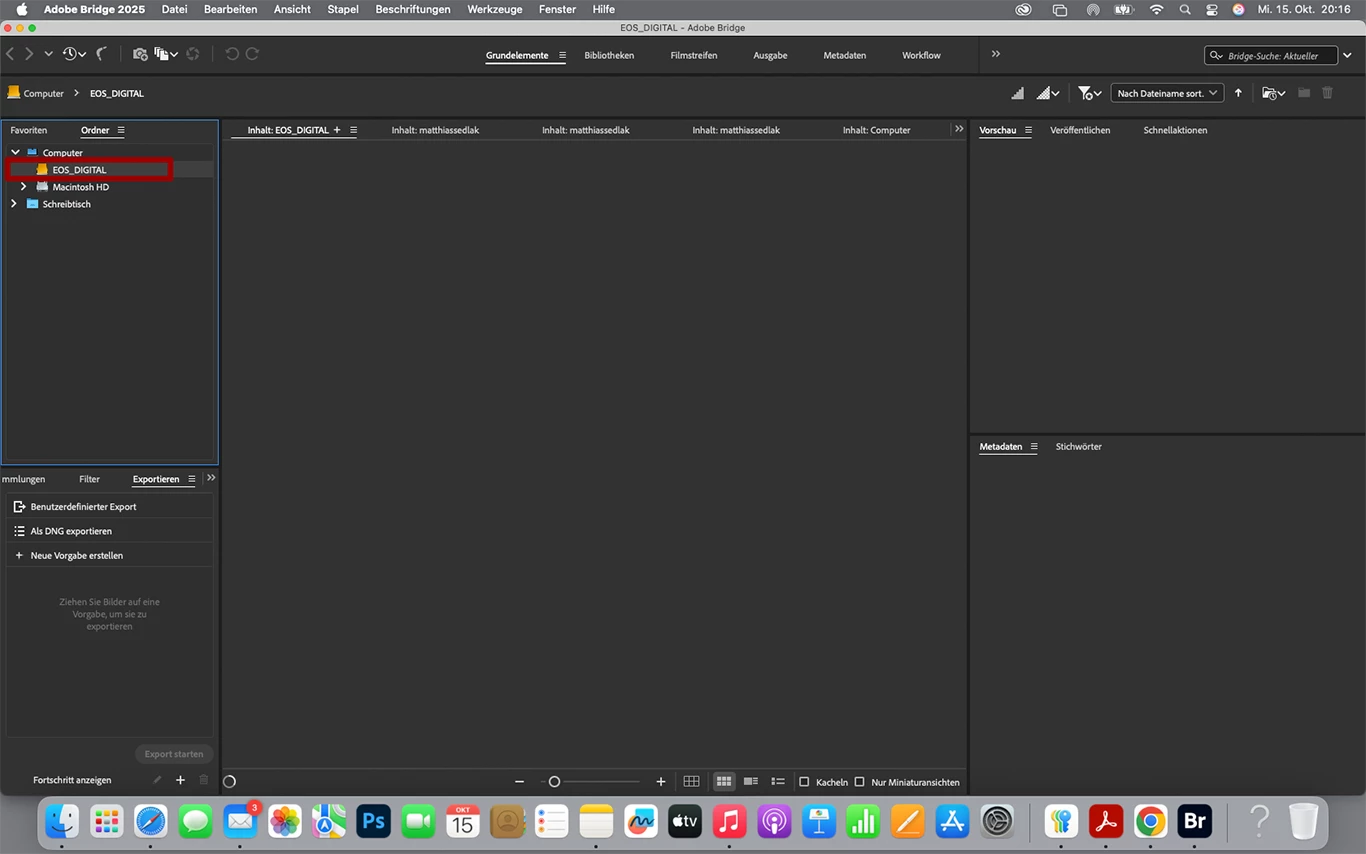Add new content tab with plus icon

click(x=337, y=130)
